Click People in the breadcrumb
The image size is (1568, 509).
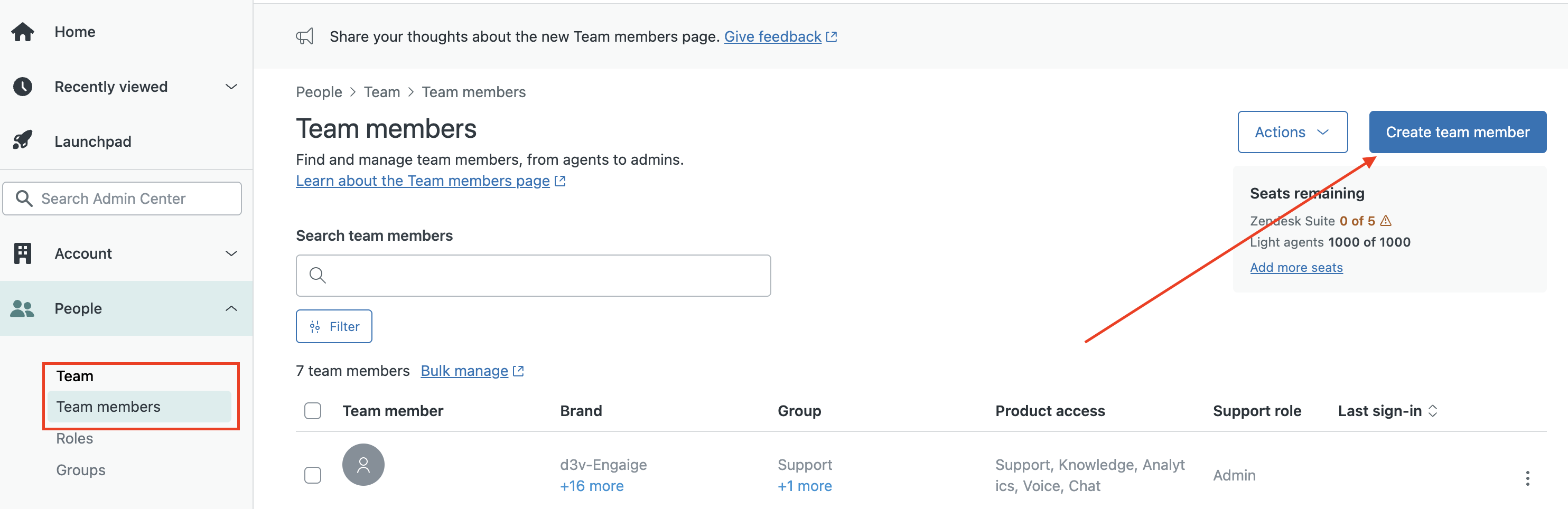(319, 92)
